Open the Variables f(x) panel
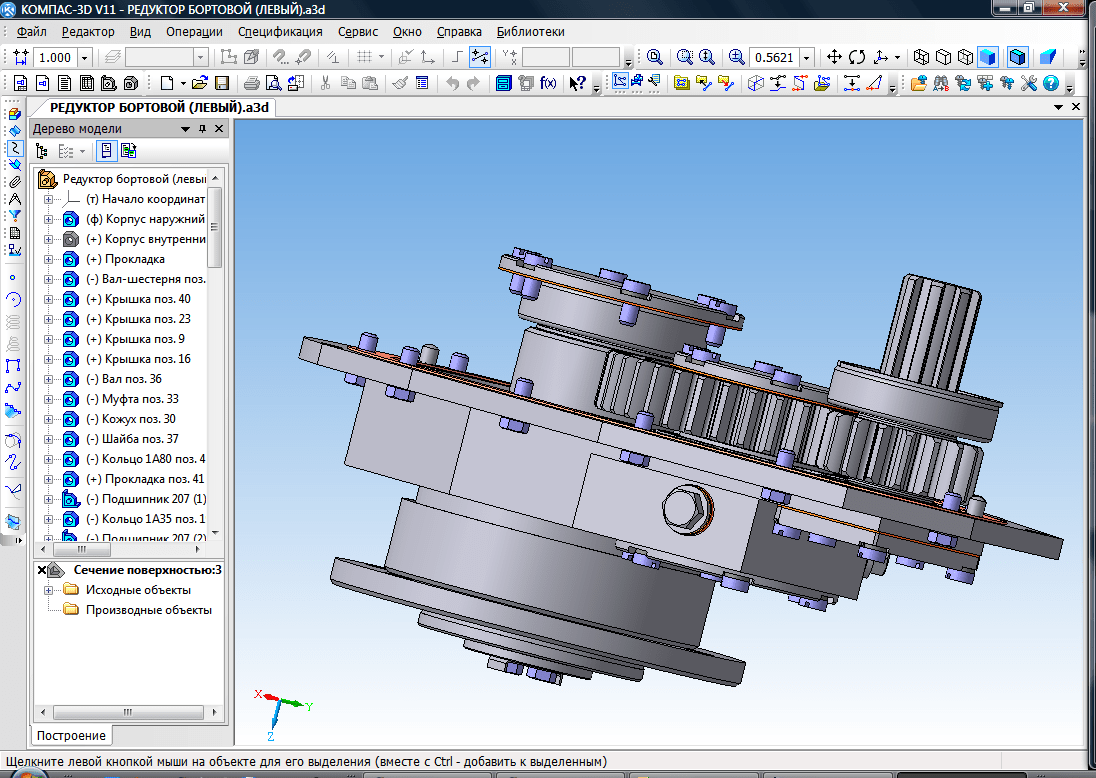The image size is (1096, 778). tap(548, 83)
